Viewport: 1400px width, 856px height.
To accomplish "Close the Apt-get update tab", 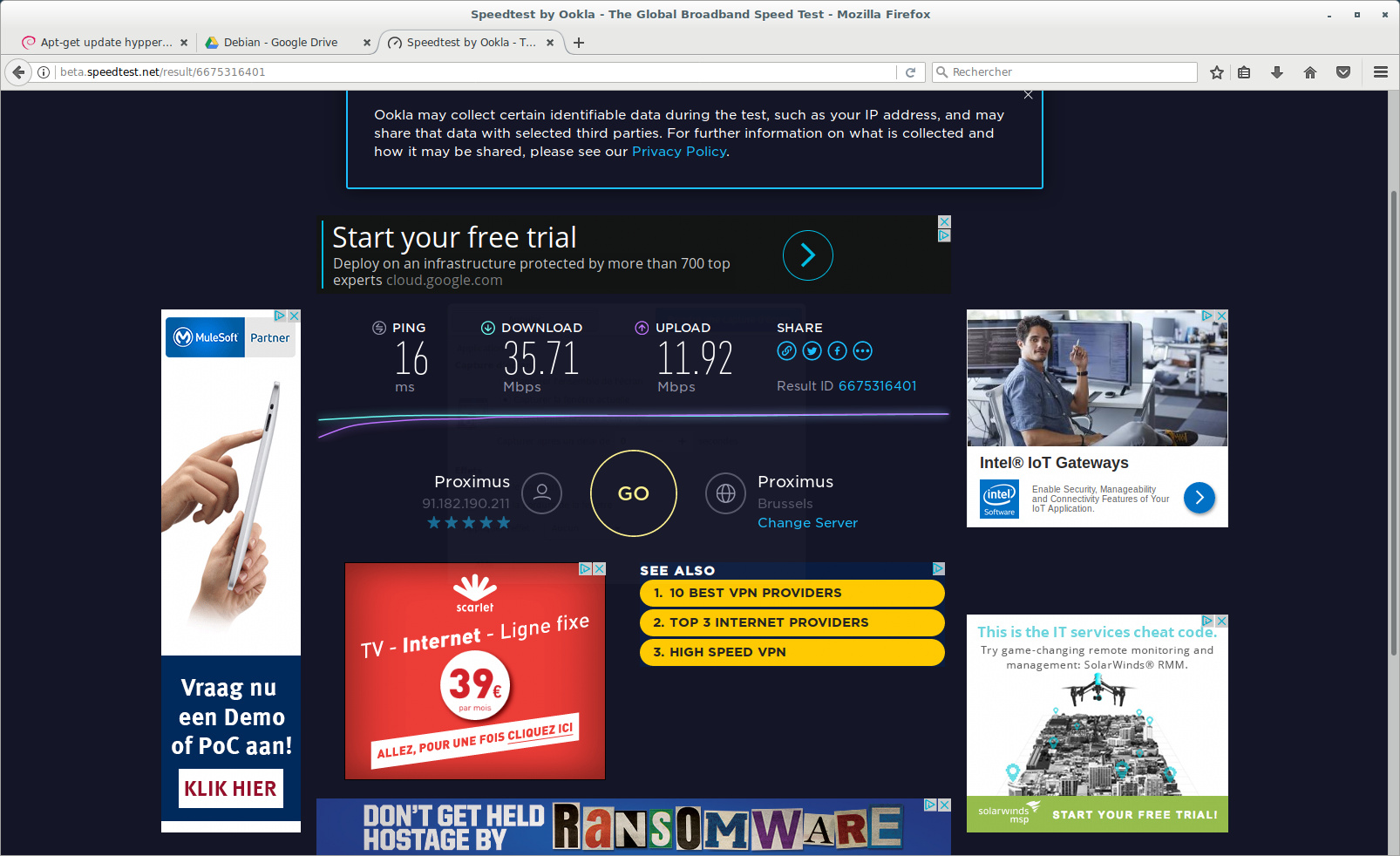I will point(184,43).
